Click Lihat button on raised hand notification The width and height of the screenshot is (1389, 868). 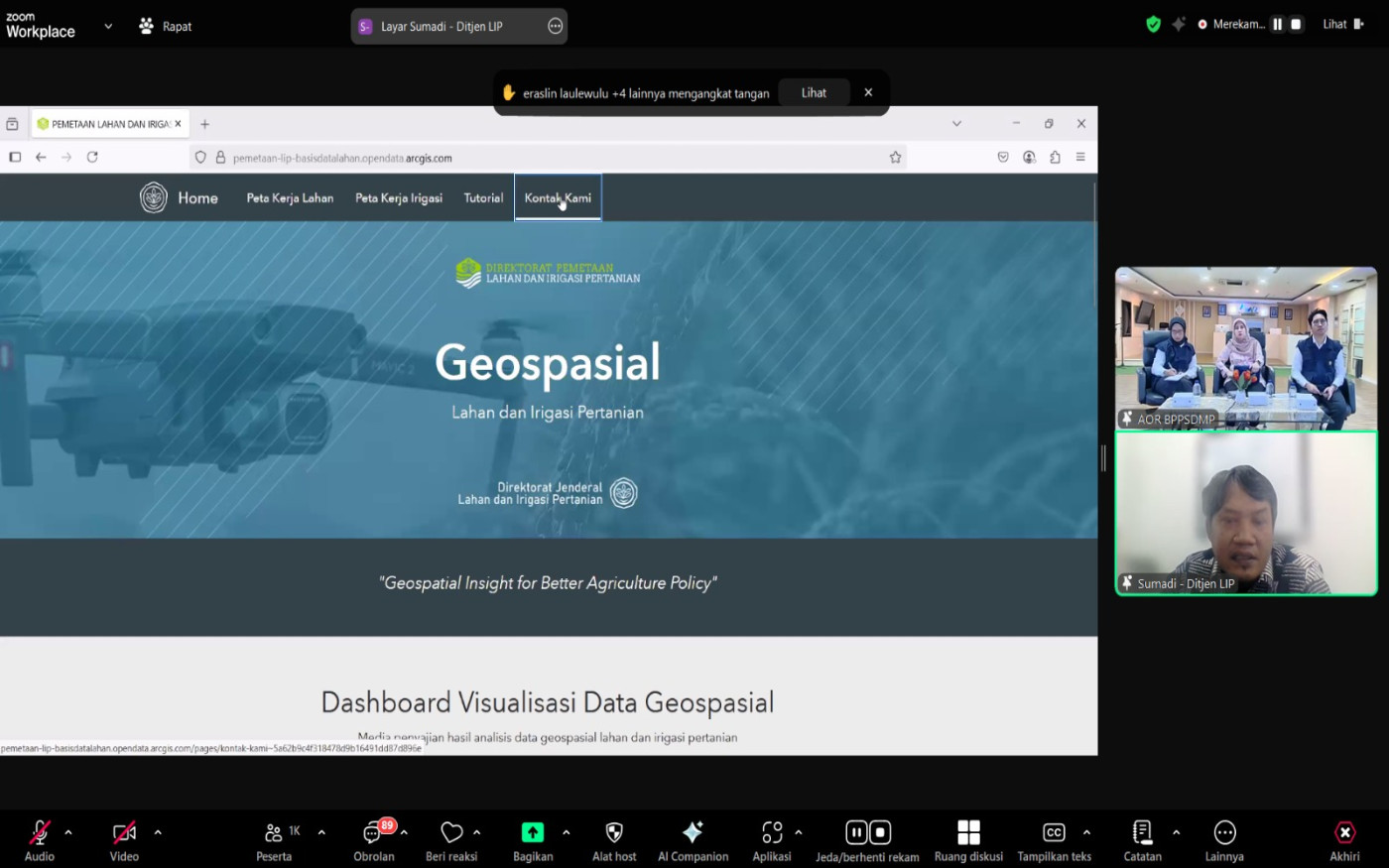pyautogui.click(x=814, y=93)
